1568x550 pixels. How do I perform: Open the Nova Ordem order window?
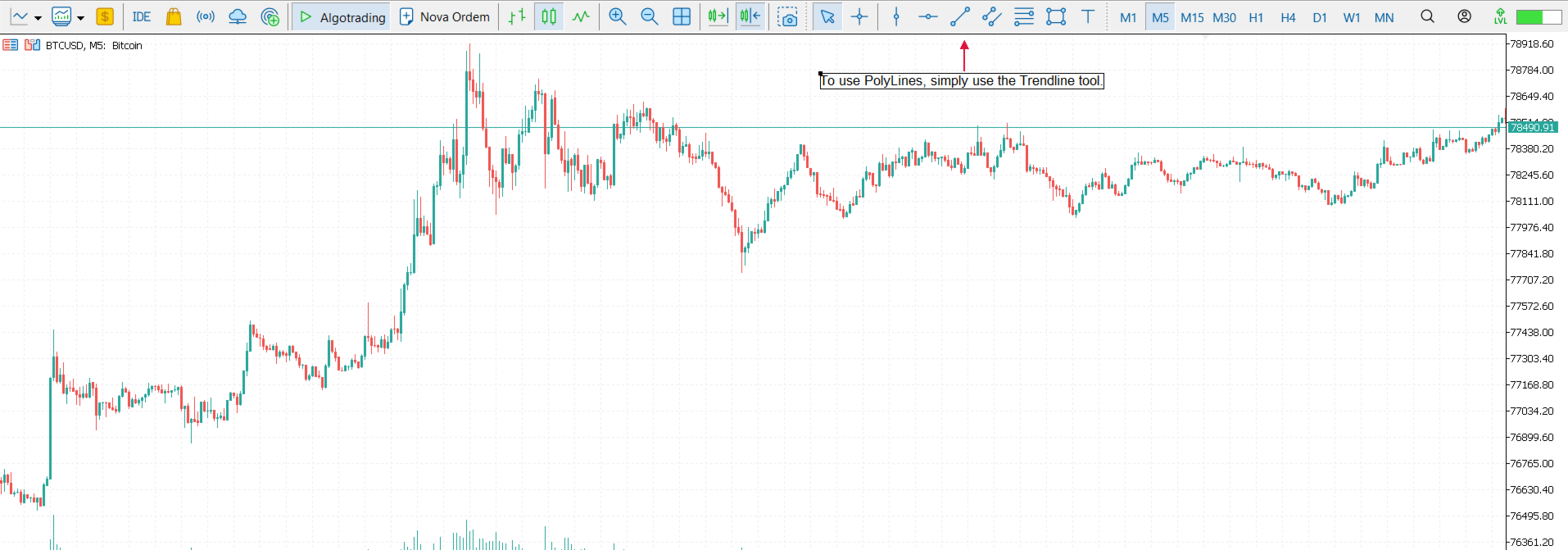click(445, 16)
